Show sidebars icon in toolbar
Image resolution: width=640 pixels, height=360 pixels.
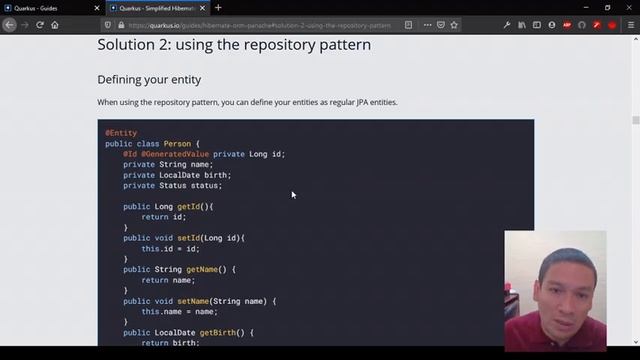click(537, 25)
